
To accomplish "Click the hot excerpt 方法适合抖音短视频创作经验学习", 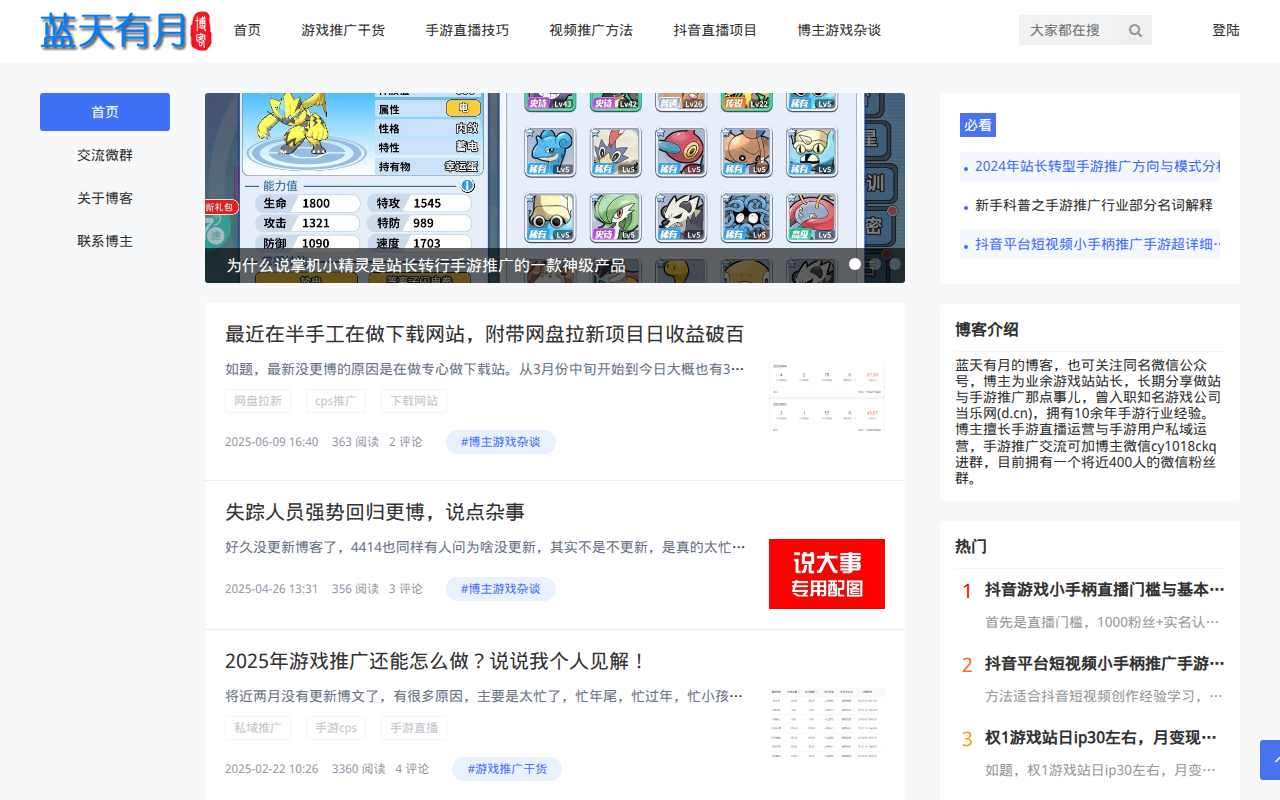I will pos(1105,696).
